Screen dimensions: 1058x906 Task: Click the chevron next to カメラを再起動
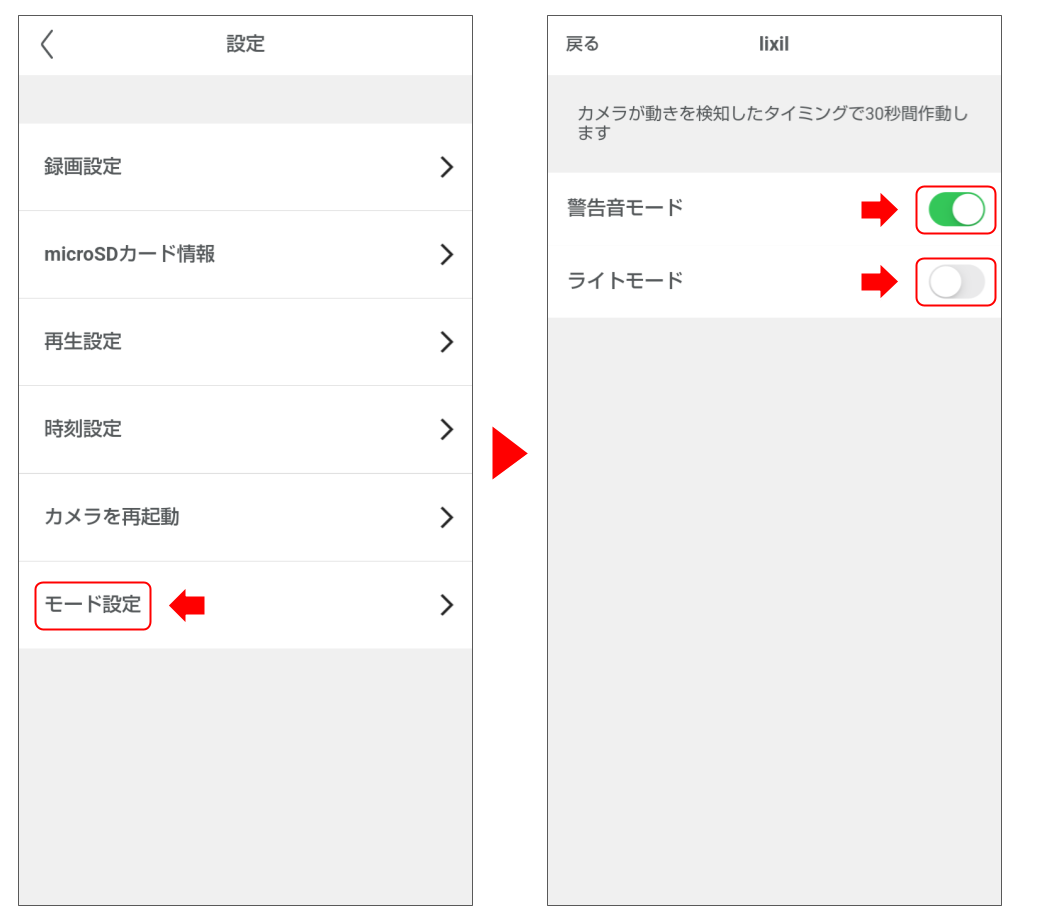[x=446, y=517]
